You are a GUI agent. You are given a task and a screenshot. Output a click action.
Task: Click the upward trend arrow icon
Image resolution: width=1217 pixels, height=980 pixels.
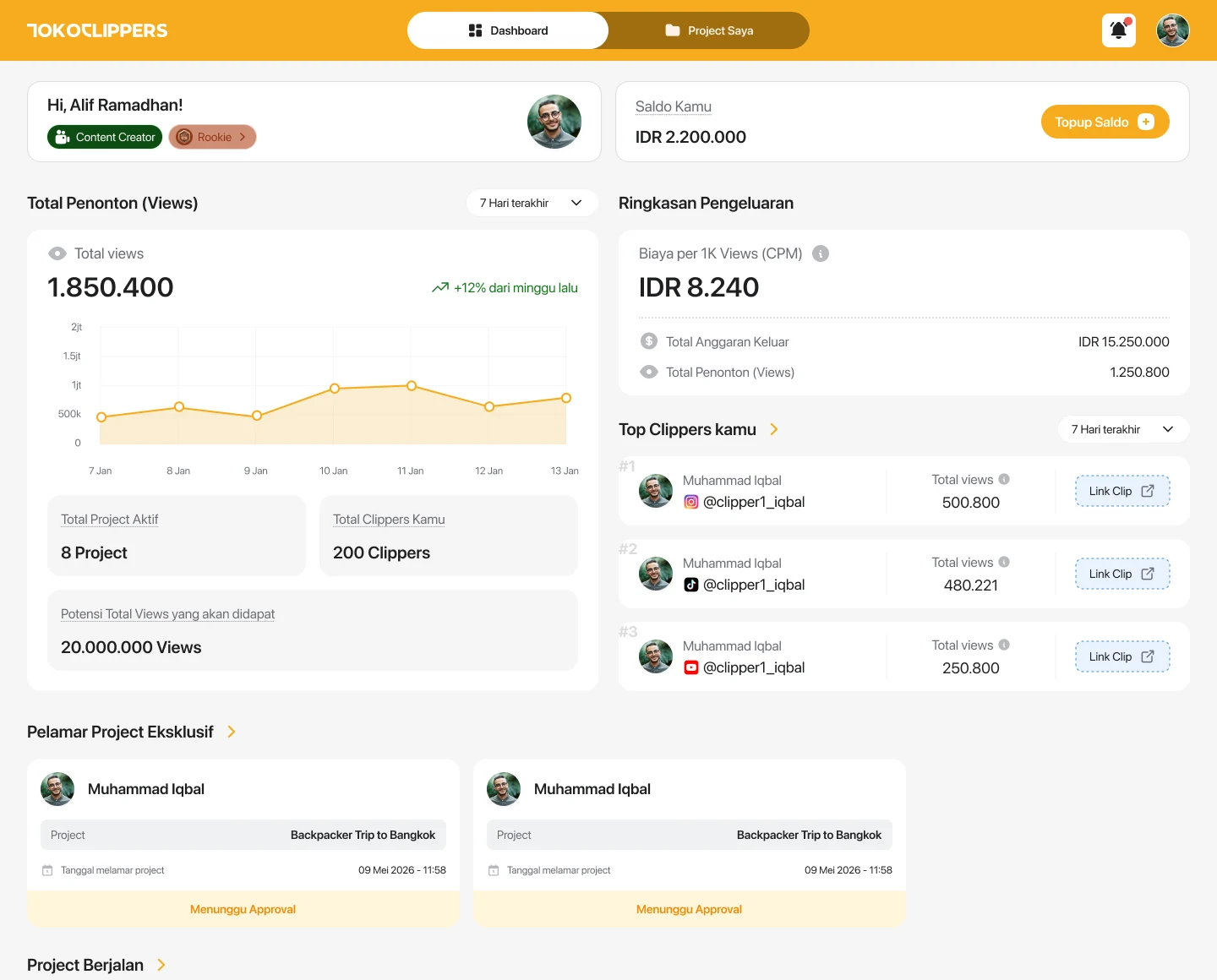coord(440,287)
